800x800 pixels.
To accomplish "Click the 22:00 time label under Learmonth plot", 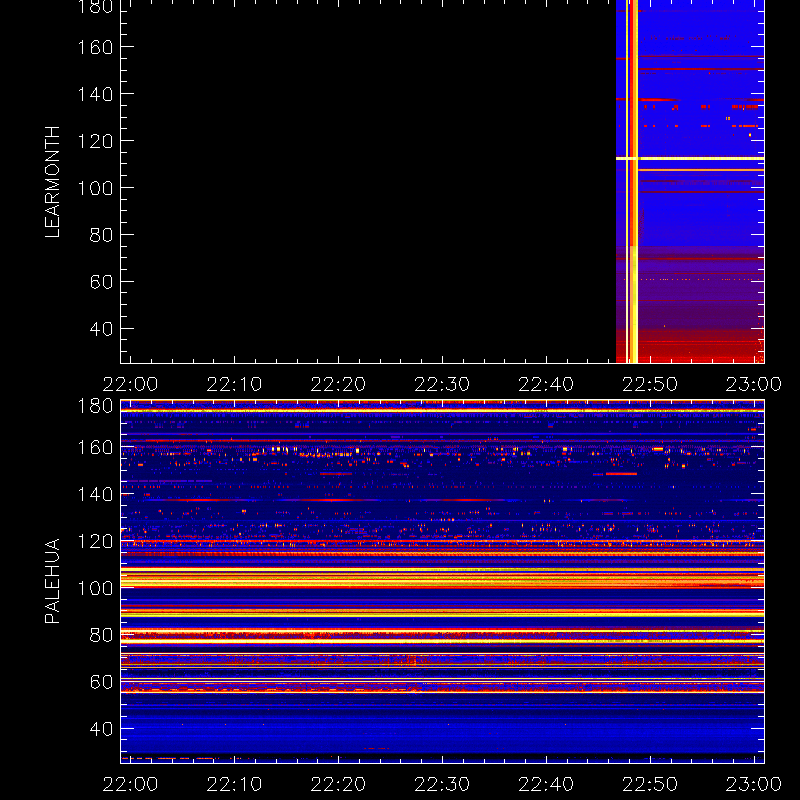I will click(x=131, y=384).
